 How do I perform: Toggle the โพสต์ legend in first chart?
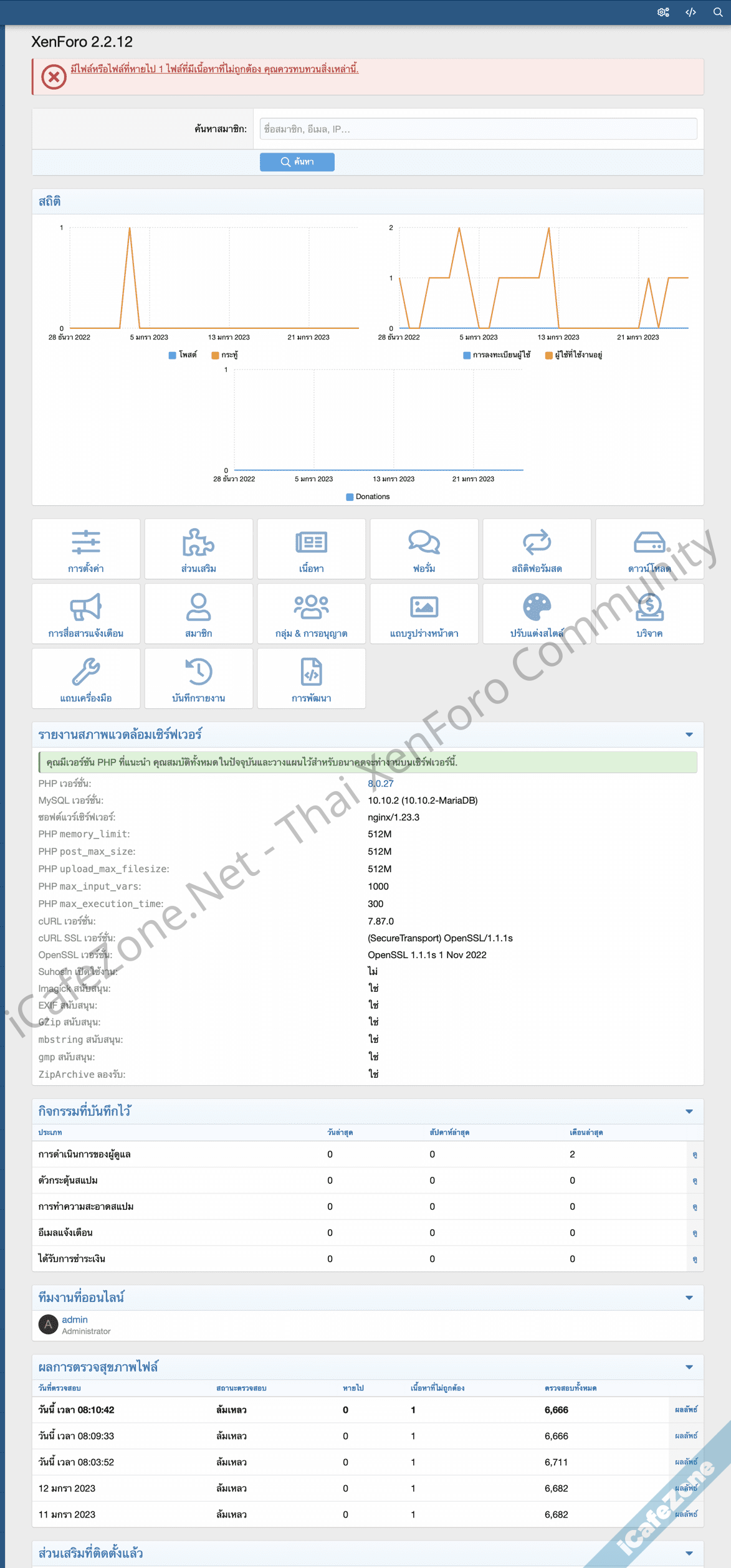click(x=183, y=355)
